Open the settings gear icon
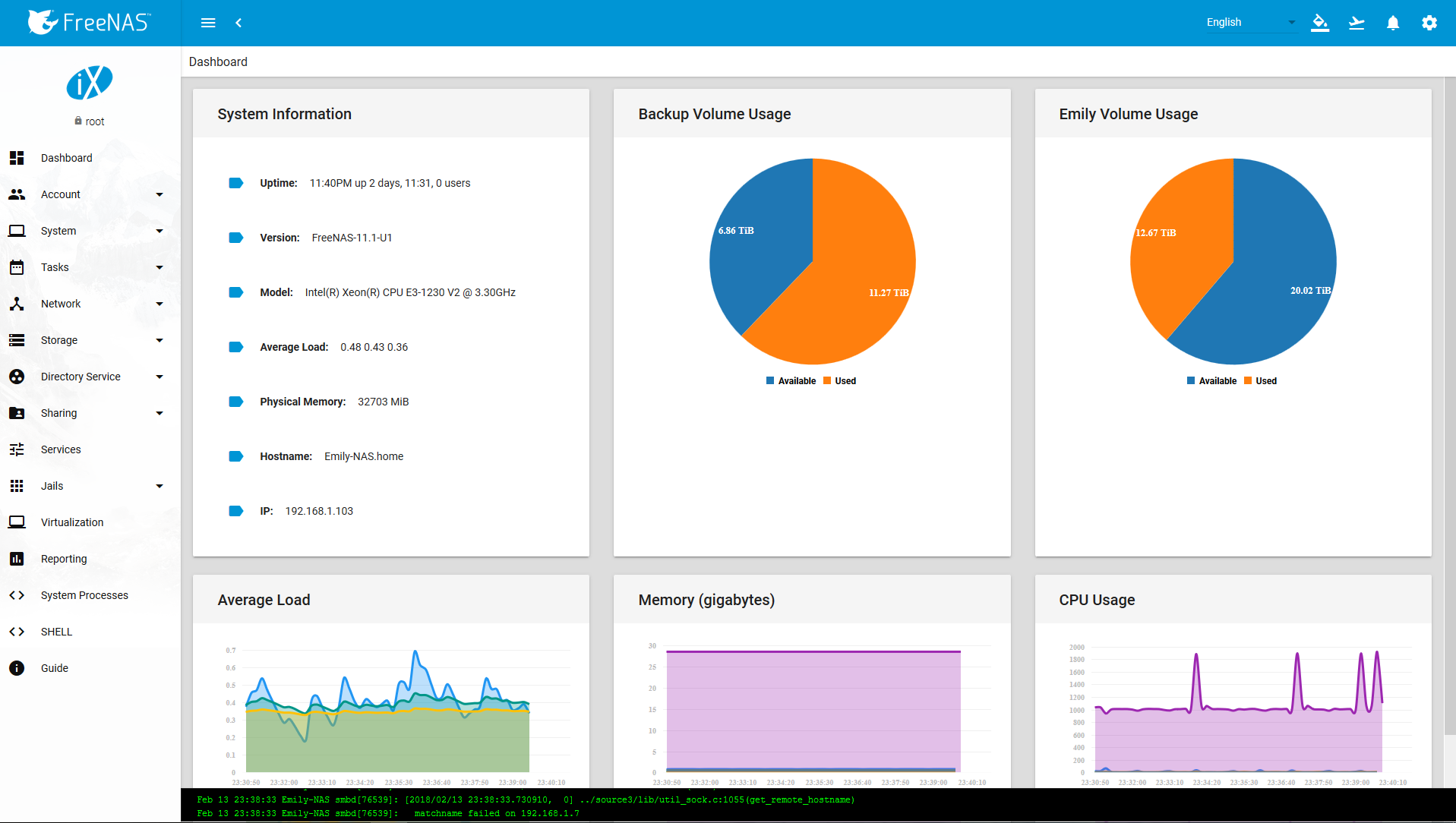The image size is (1456, 823). pos(1429,23)
